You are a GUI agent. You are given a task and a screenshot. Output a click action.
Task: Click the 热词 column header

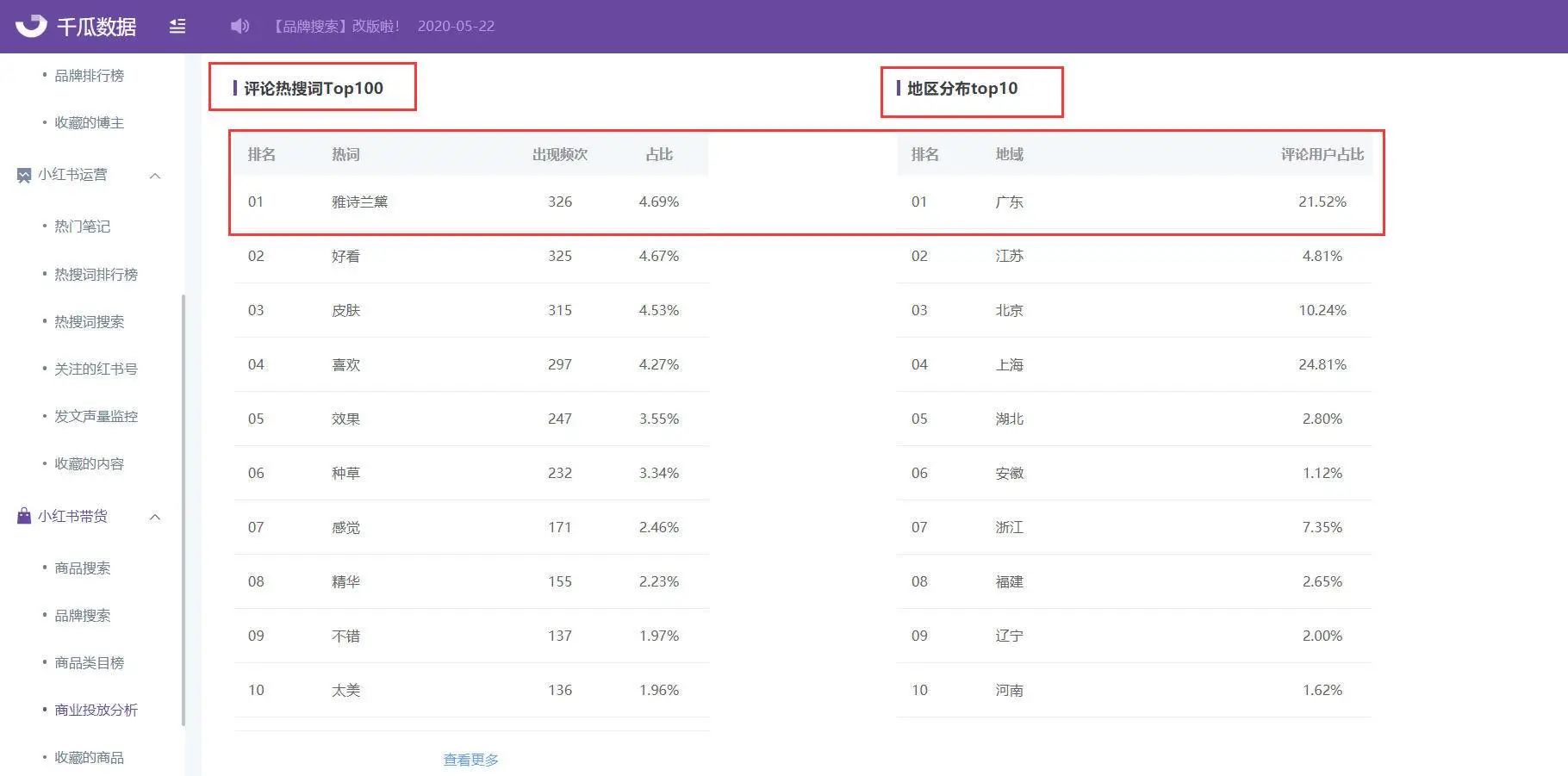point(345,154)
